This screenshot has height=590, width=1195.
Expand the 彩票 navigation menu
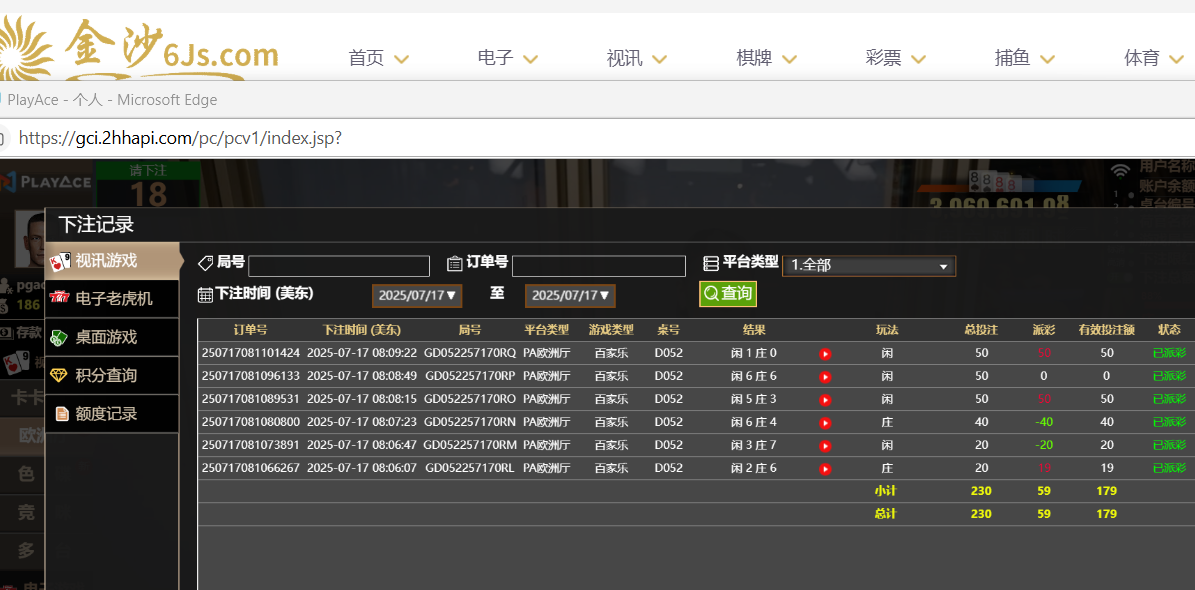895,58
